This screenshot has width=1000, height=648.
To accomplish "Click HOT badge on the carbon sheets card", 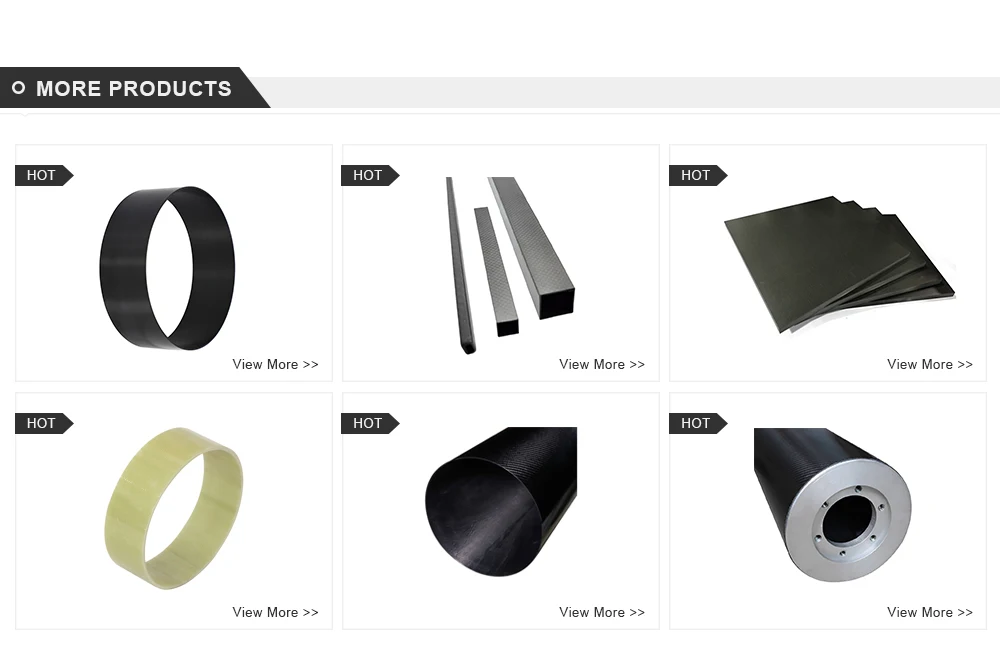I will click(698, 175).
